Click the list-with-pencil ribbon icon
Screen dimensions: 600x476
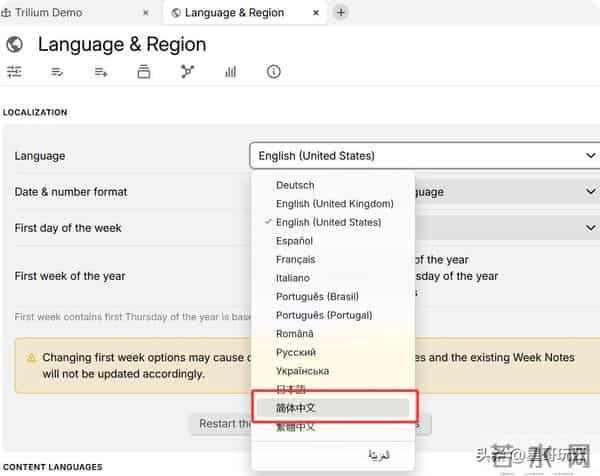tap(57, 72)
